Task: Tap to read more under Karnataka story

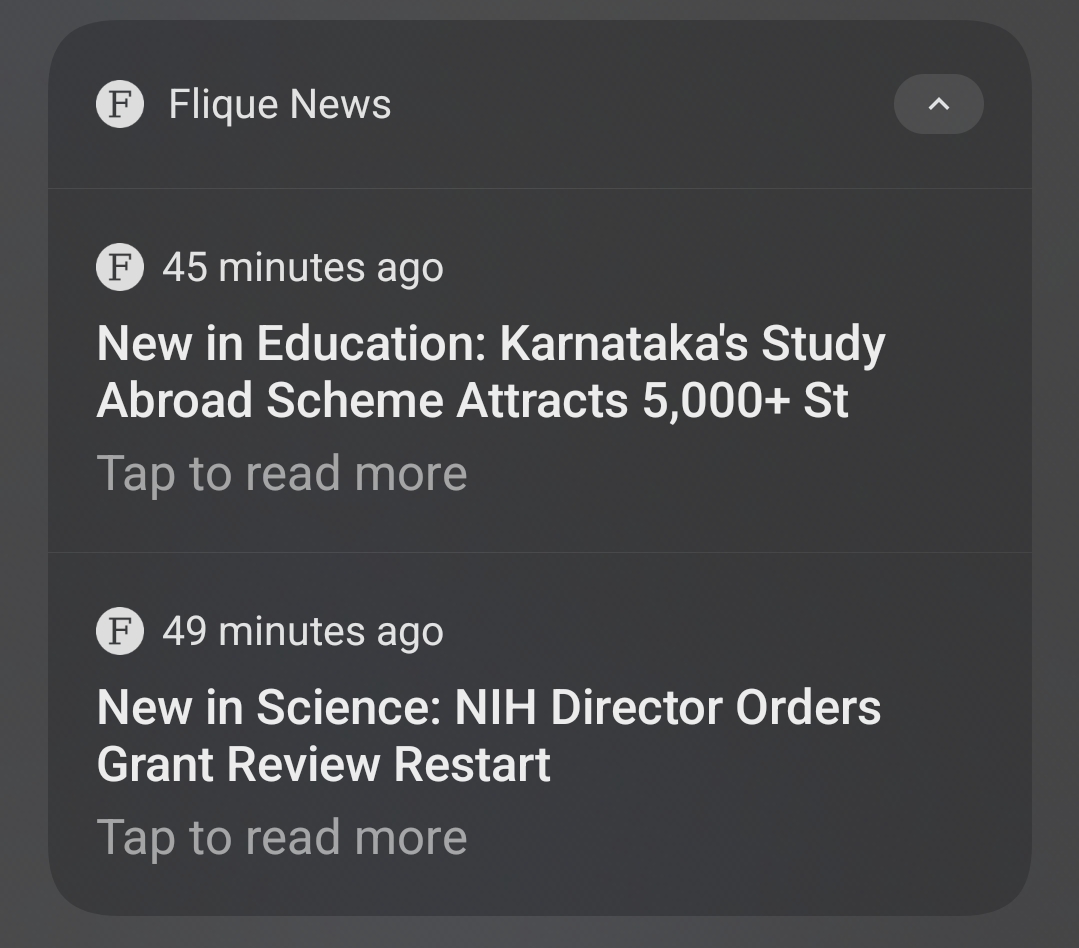Action: point(282,473)
